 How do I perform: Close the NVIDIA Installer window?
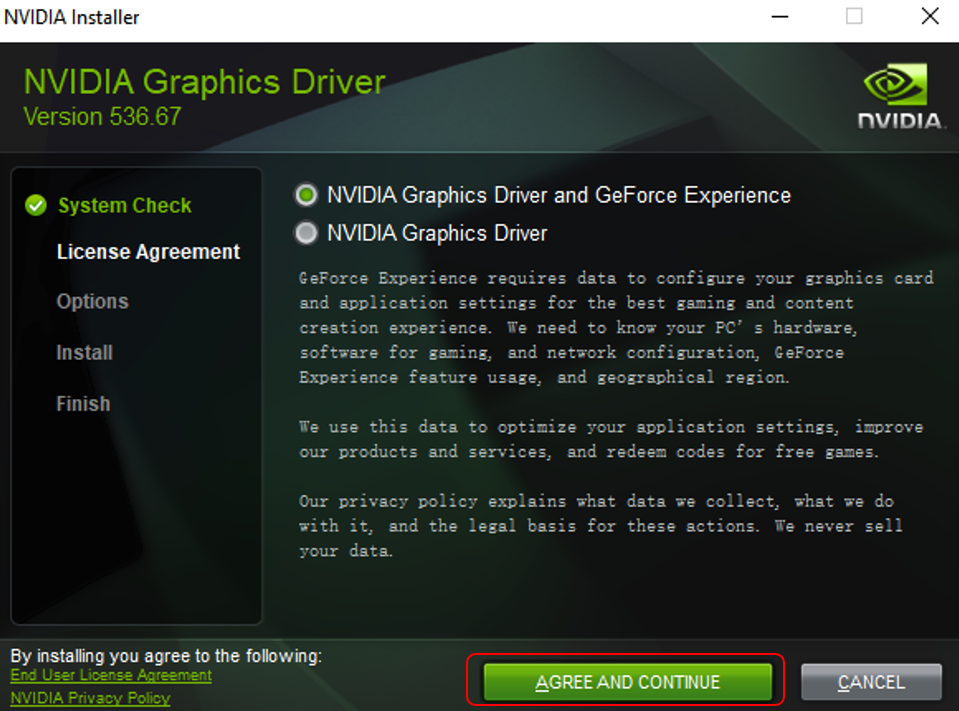click(x=930, y=17)
